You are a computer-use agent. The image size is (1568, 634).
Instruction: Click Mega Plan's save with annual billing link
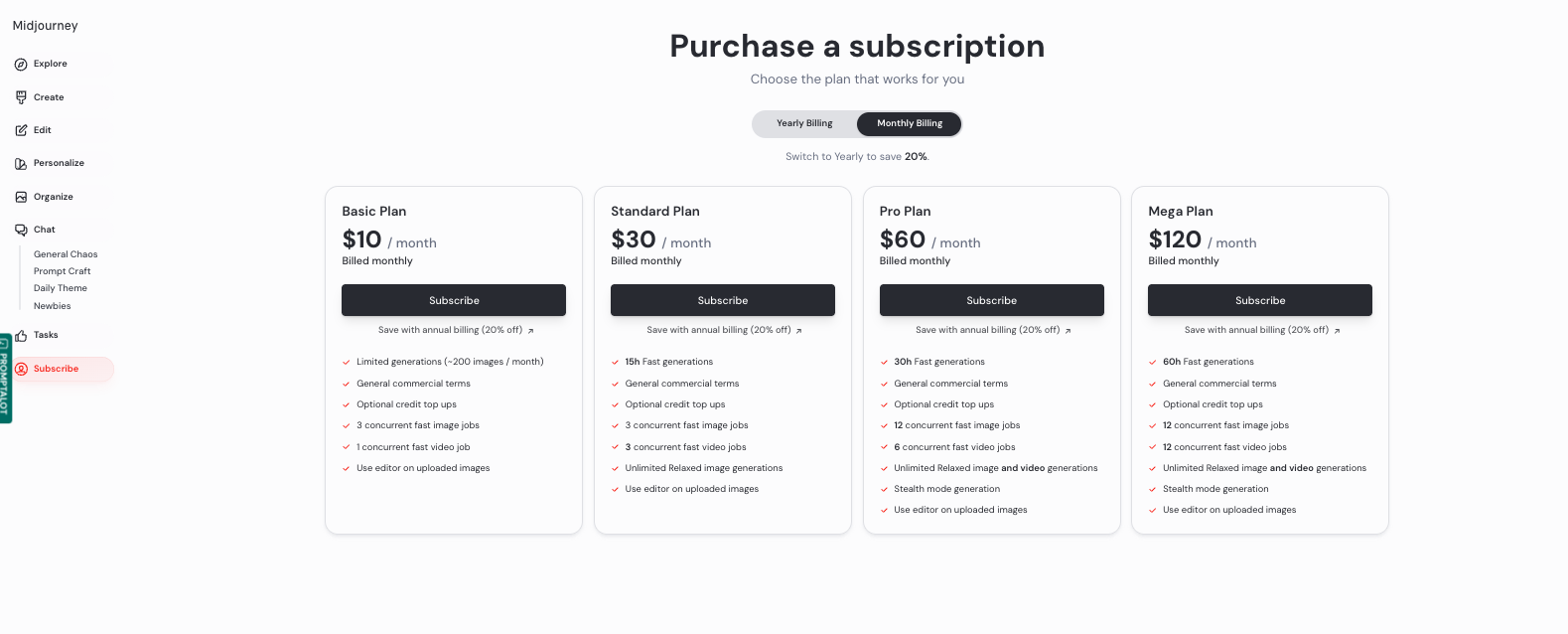click(1261, 330)
